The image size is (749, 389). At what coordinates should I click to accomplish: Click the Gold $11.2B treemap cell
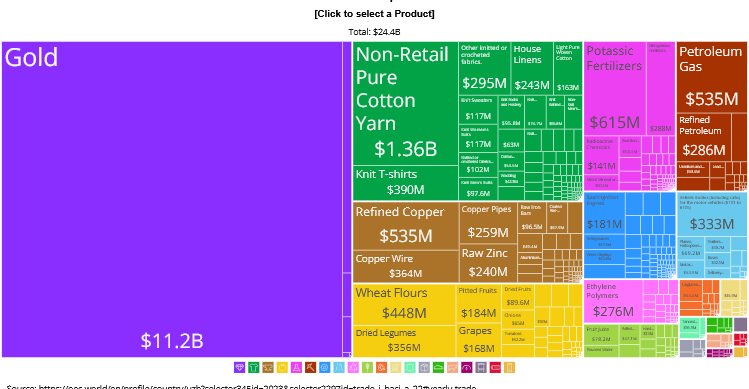click(x=172, y=199)
